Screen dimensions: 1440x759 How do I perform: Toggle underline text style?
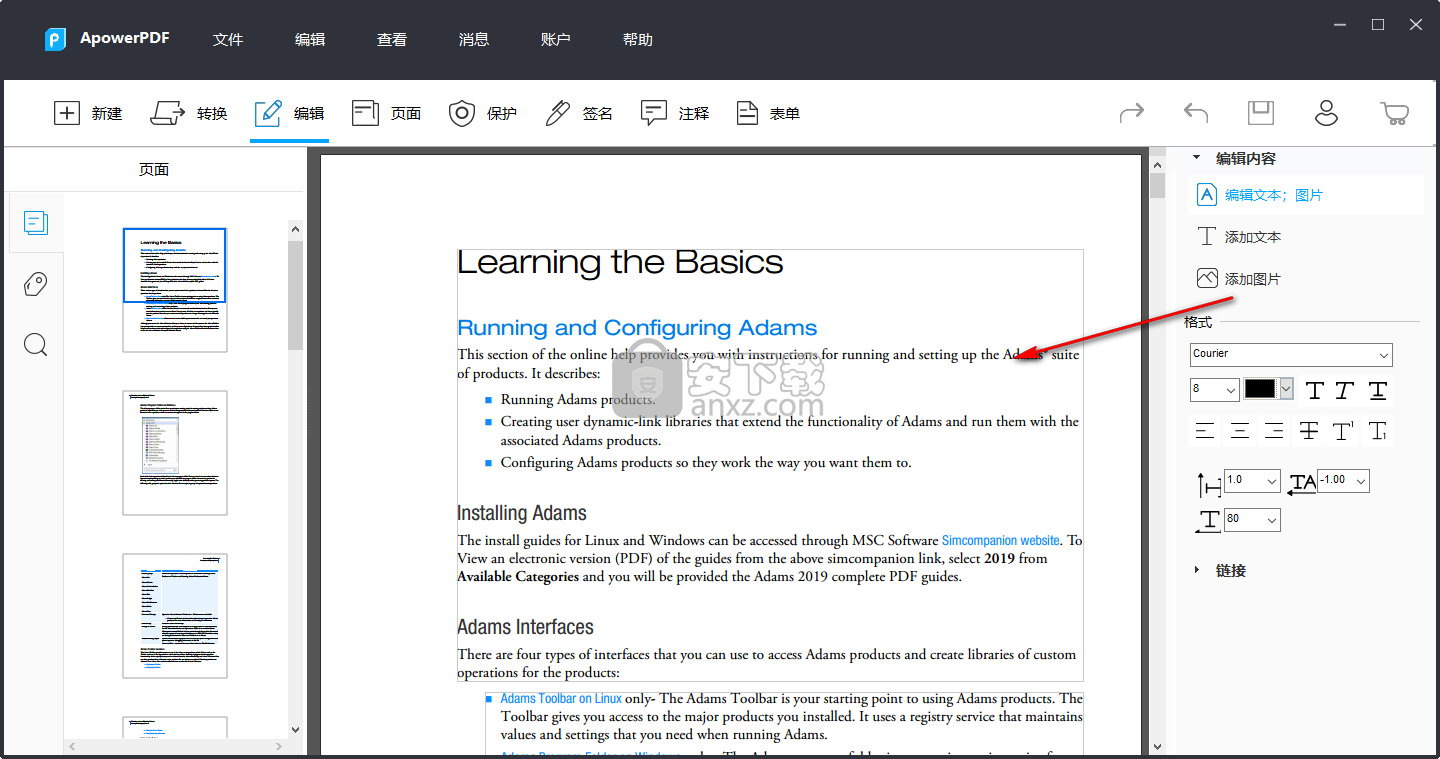1378,390
